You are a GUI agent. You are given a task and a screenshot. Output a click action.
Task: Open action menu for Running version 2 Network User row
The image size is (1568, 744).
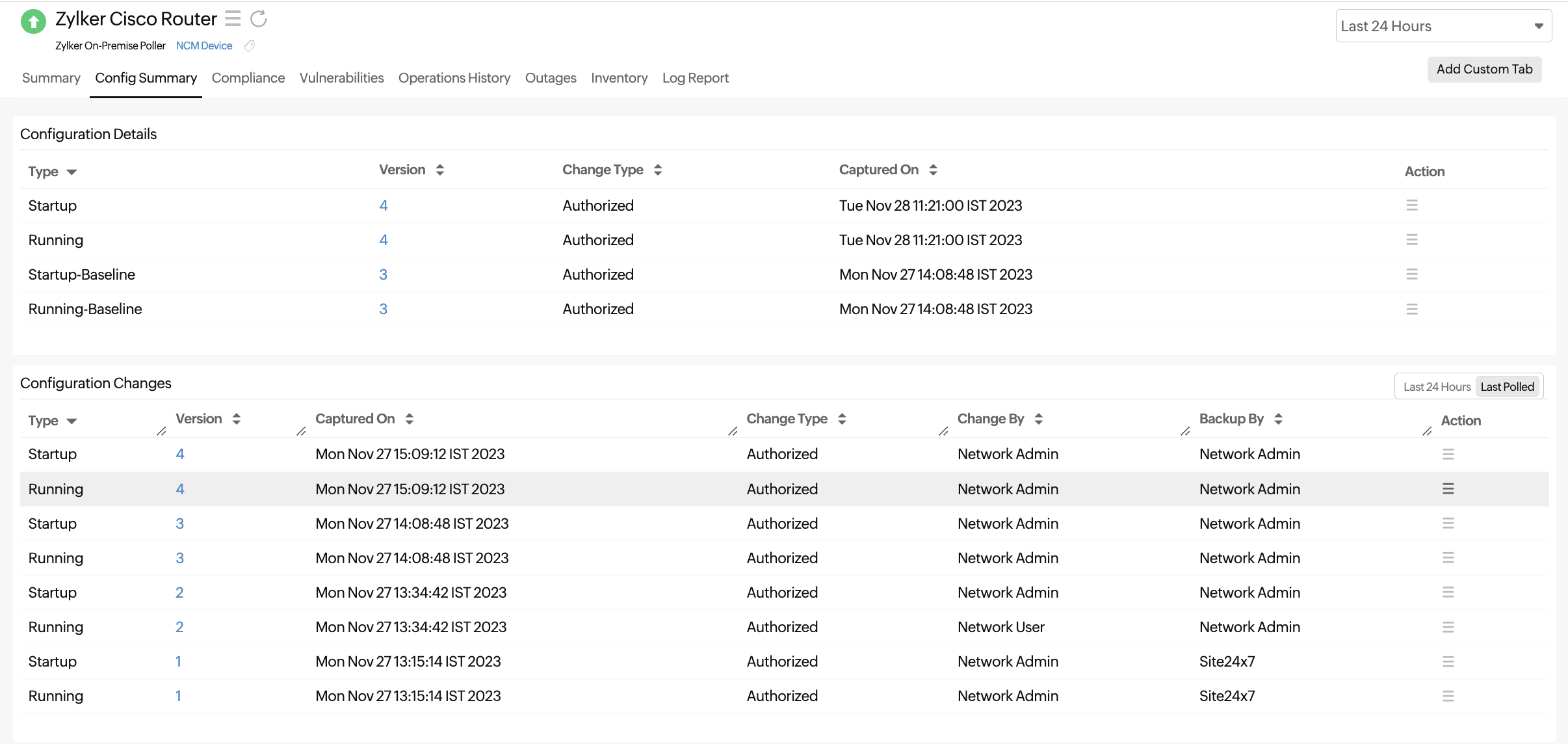1448,627
